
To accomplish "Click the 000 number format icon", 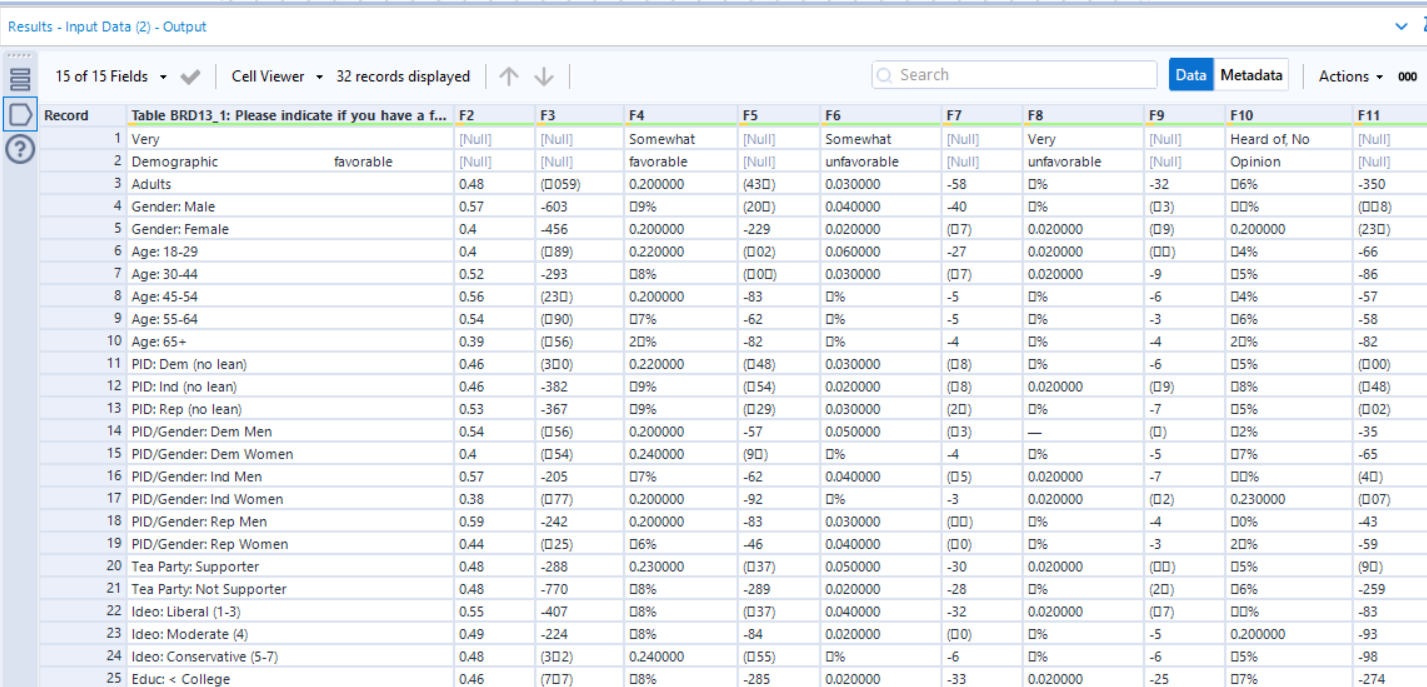I will 1408,77.
